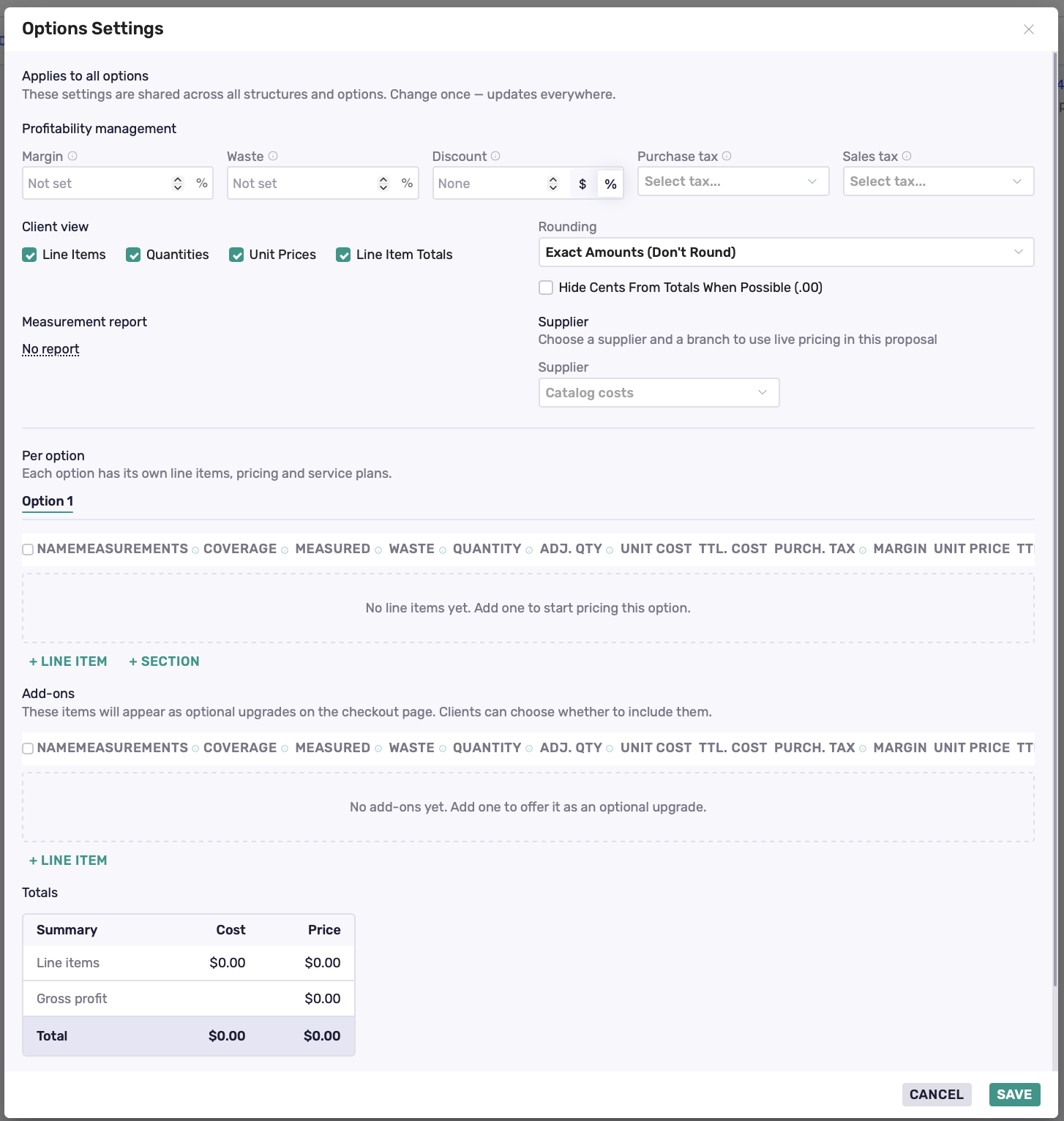Click the info icon next to Margin
Viewport: 1064px width, 1121px height.
coord(72,156)
